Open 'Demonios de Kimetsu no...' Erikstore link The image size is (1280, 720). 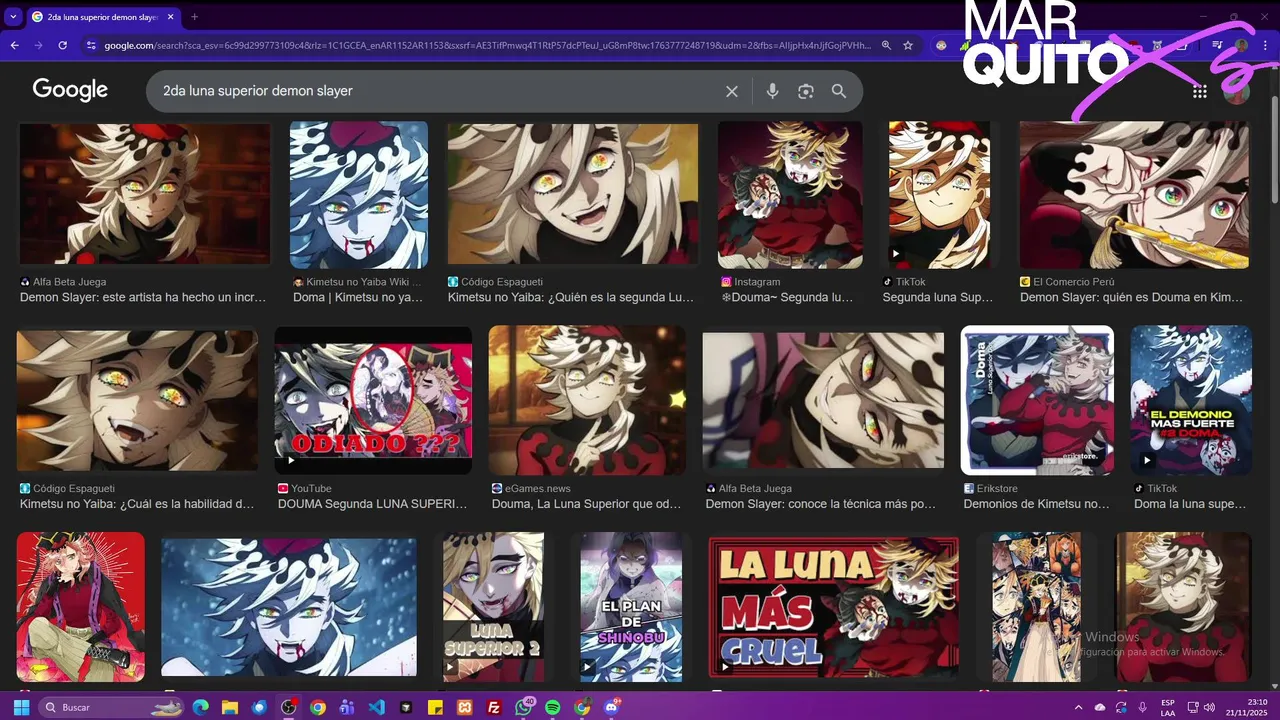pos(1036,504)
